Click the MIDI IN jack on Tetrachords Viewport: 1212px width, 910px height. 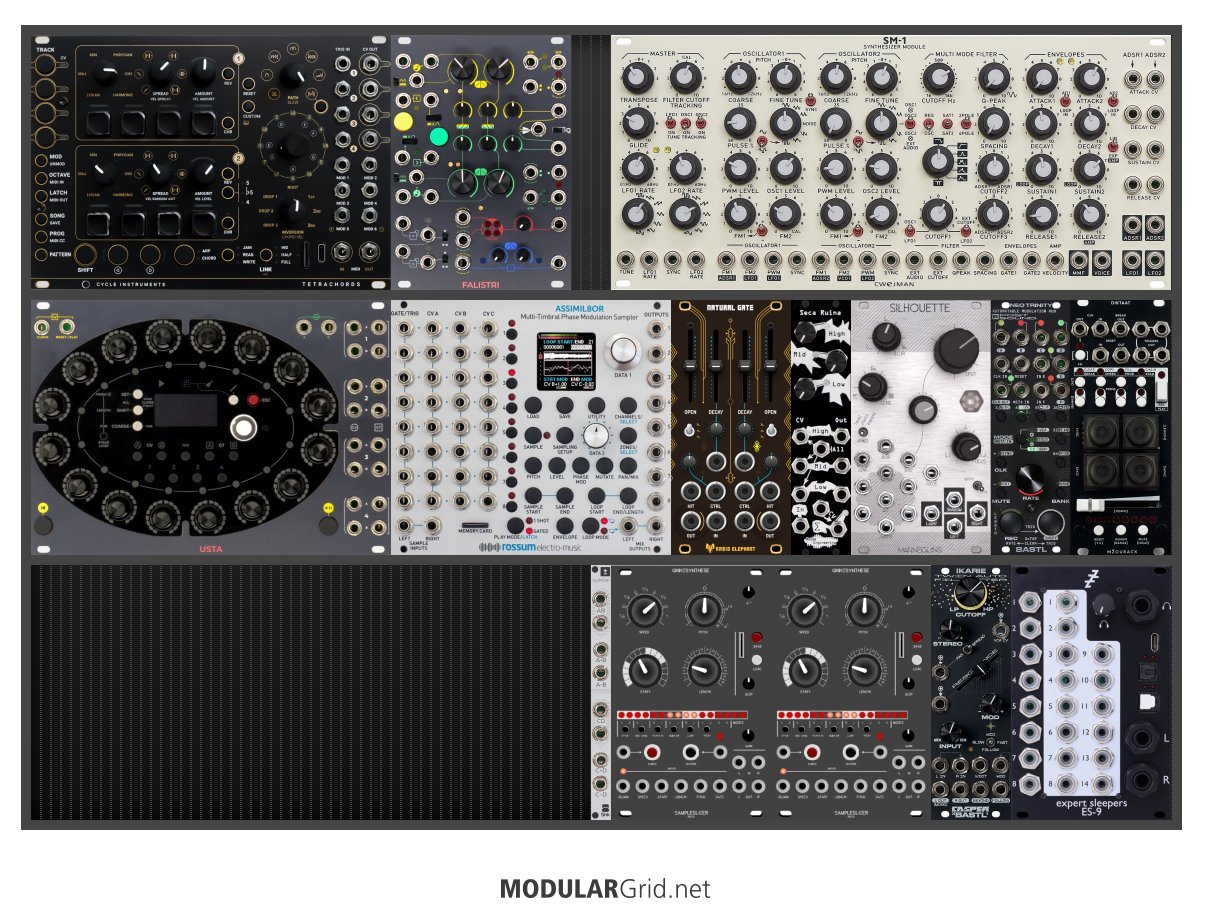[342, 252]
